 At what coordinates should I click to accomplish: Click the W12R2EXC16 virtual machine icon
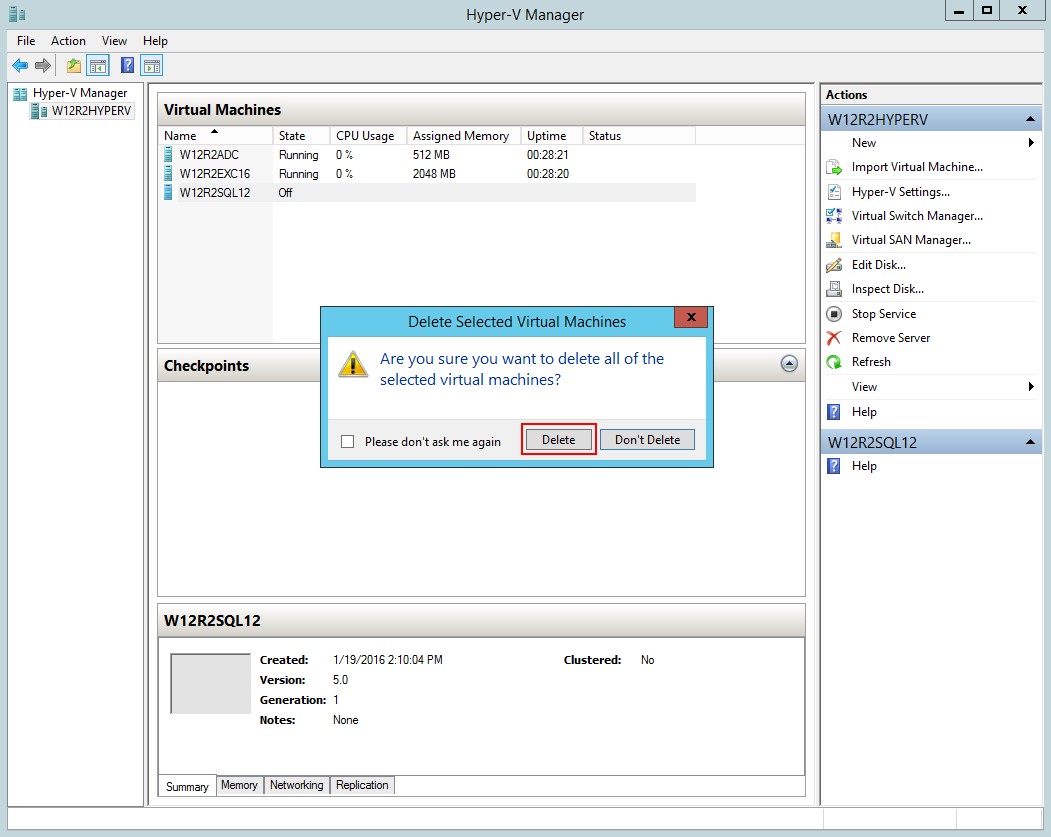(168, 174)
